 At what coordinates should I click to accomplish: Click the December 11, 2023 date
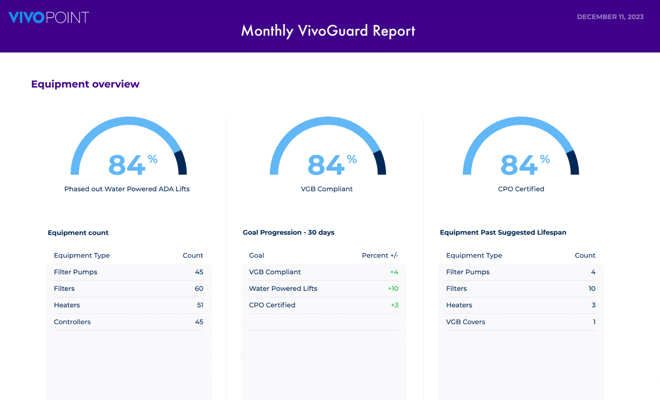[x=610, y=17]
